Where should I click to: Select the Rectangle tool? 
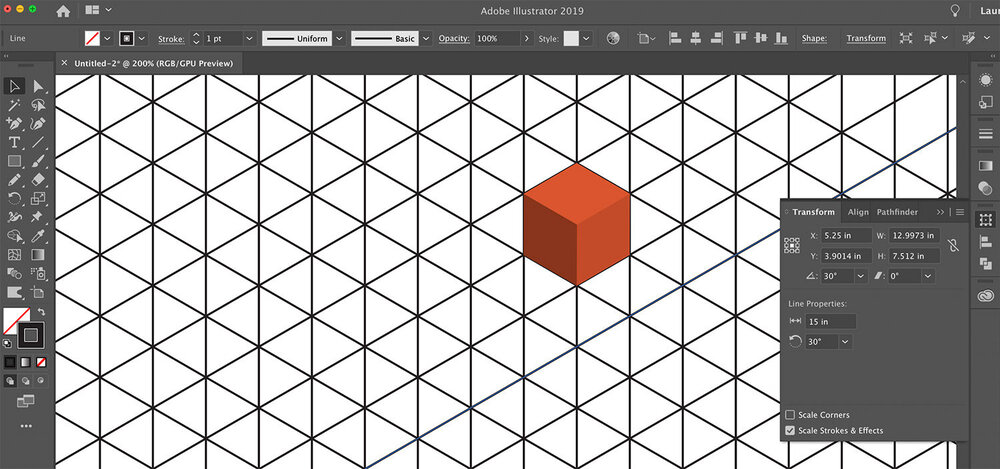(15, 161)
